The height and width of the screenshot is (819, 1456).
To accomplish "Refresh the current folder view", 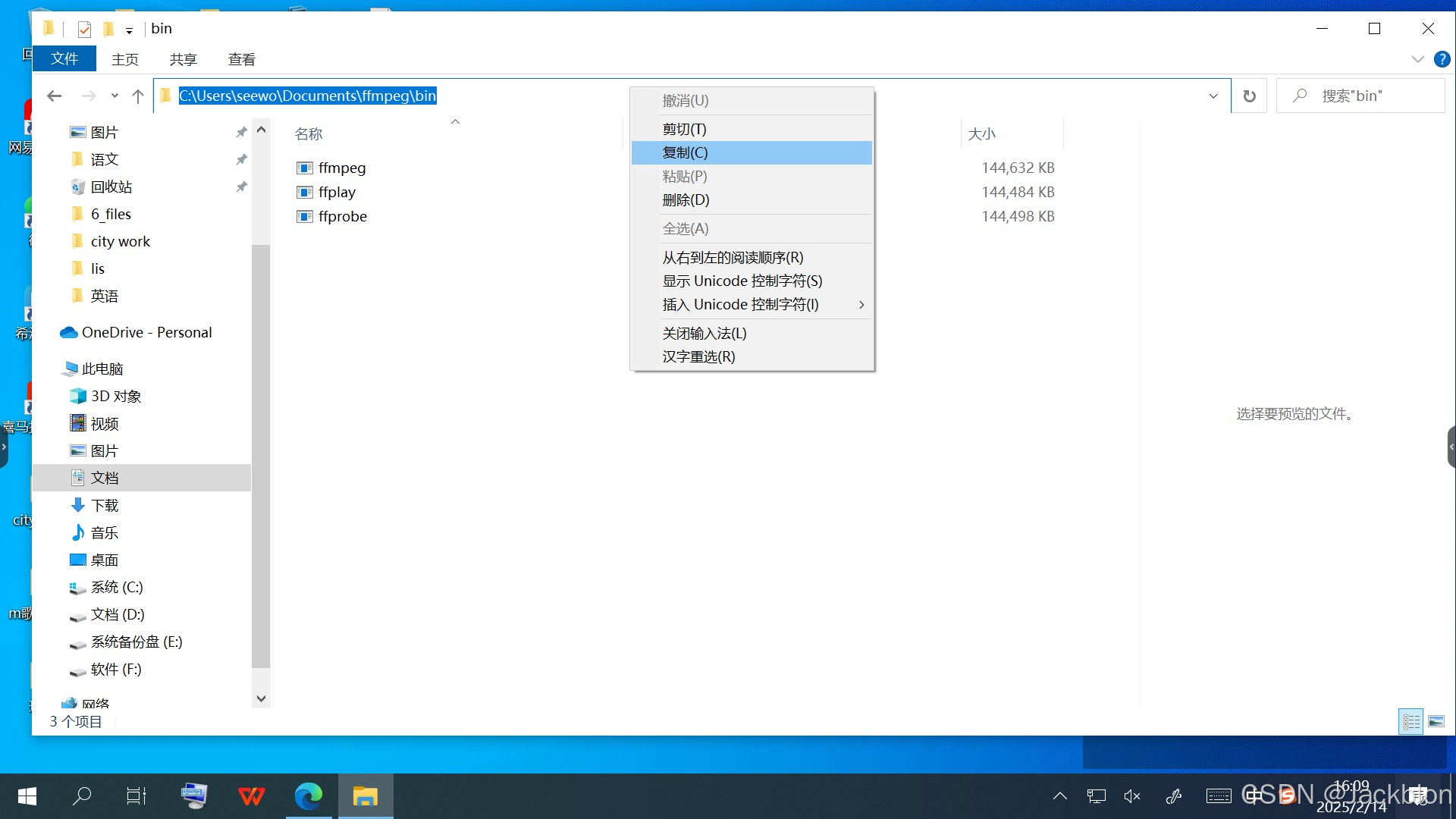I will [1249, 96].
